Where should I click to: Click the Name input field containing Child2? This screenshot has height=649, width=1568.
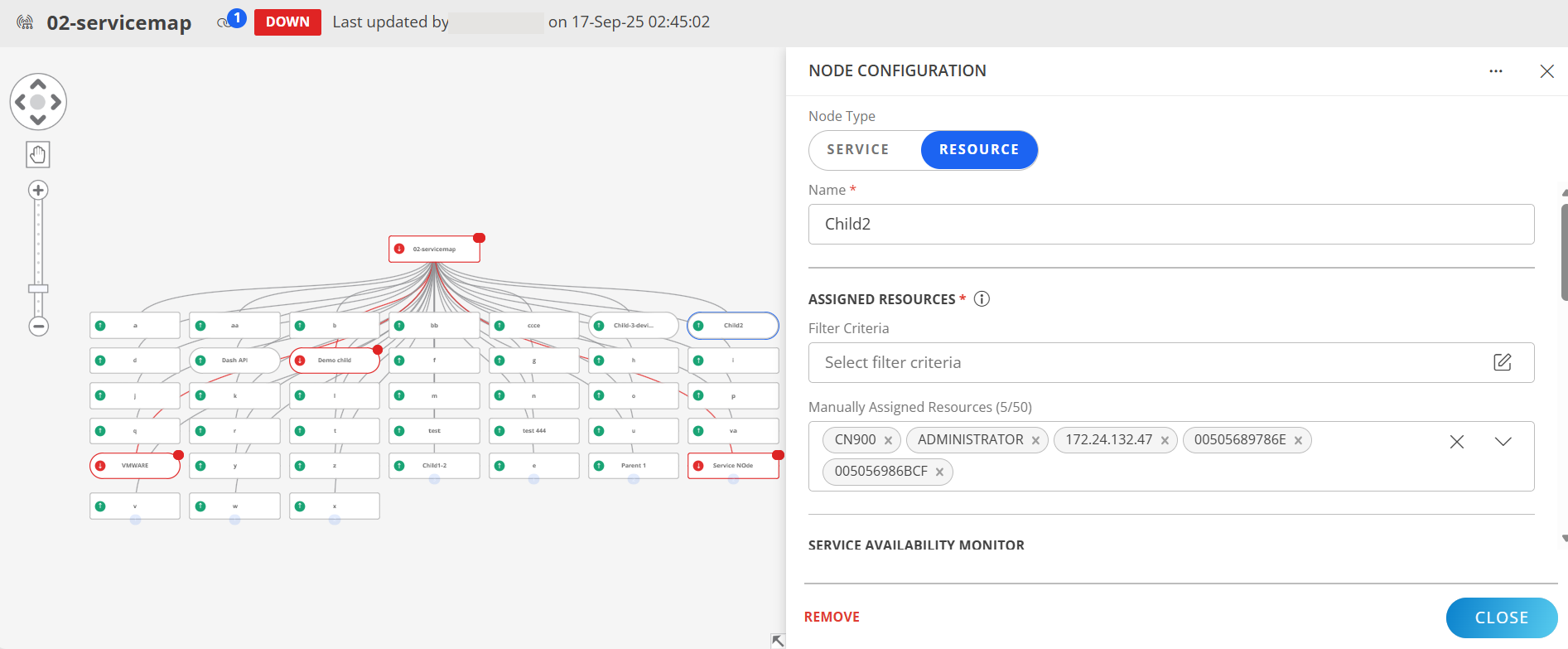pos(1171,224)
